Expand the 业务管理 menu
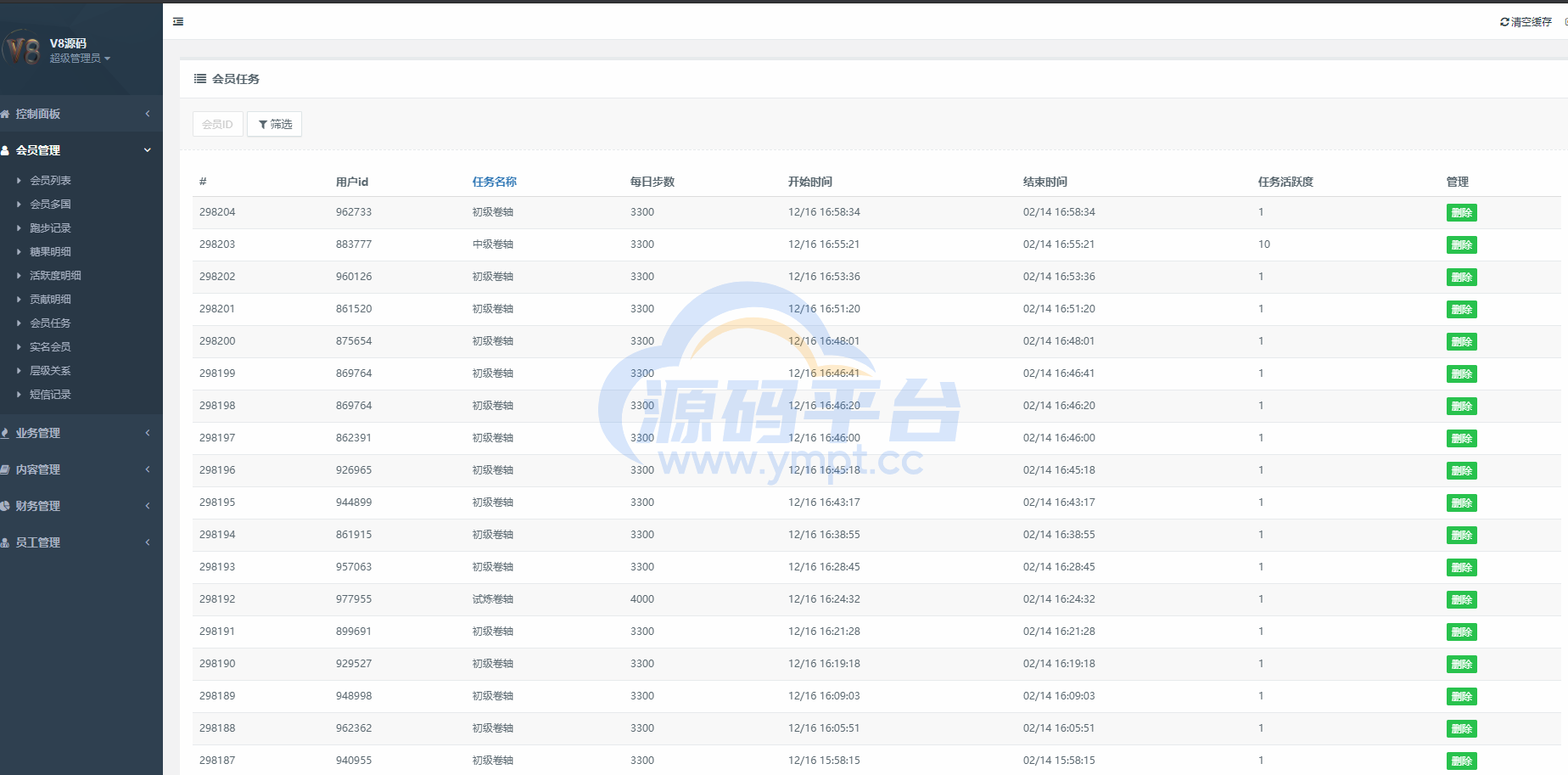Screen dimensions: 1568x775 81,433
